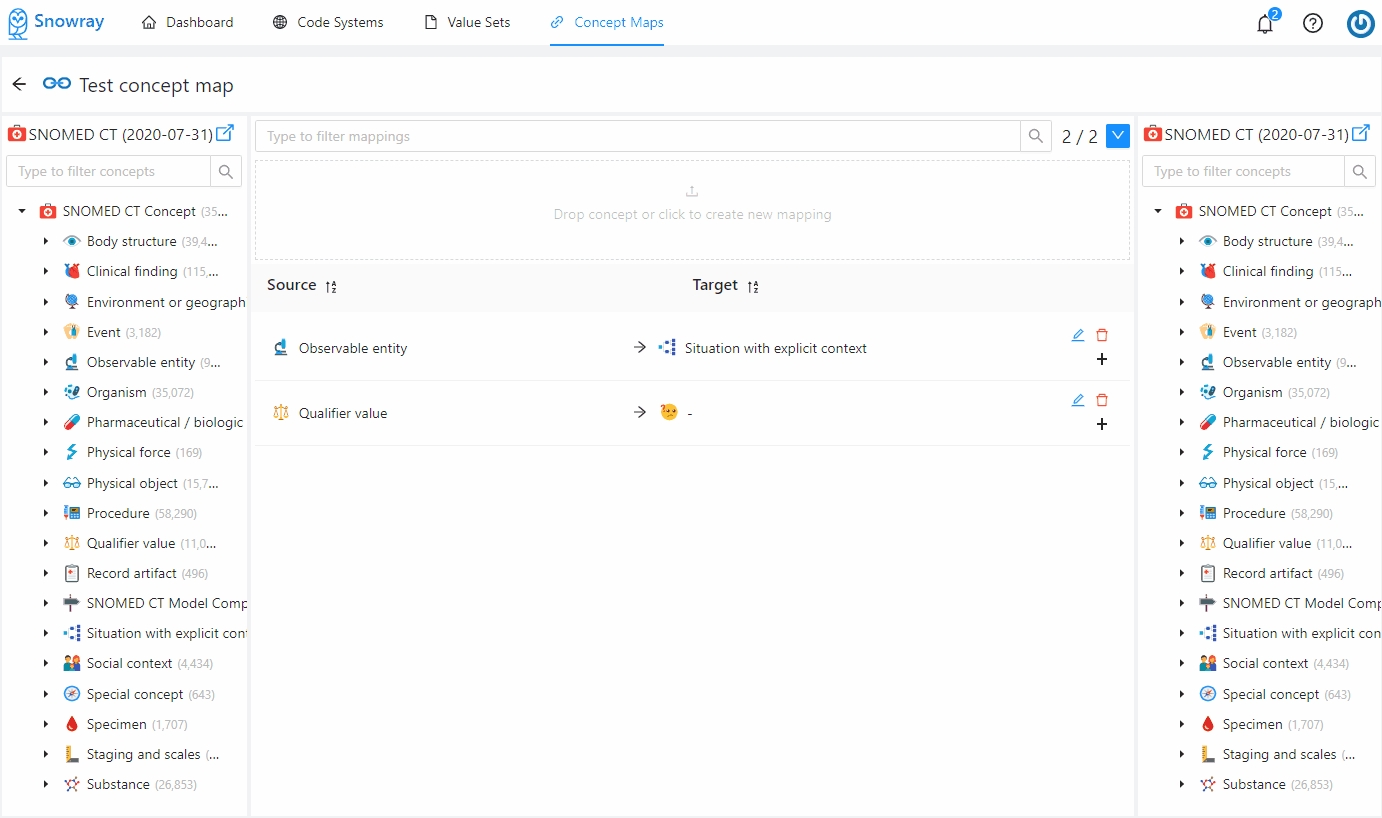
Task: Go to the Value Sets tab
Action: (467, 22)
